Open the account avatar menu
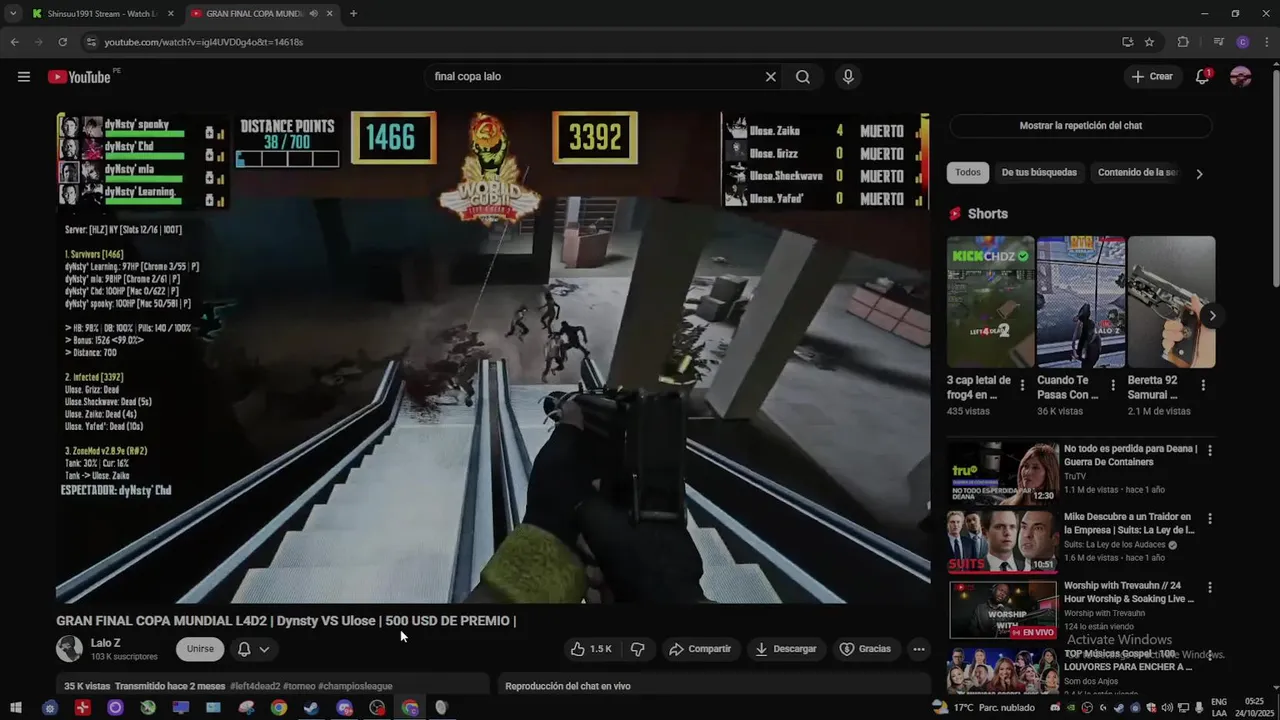Screen dimensions: 1280x720 (1241, 77)
